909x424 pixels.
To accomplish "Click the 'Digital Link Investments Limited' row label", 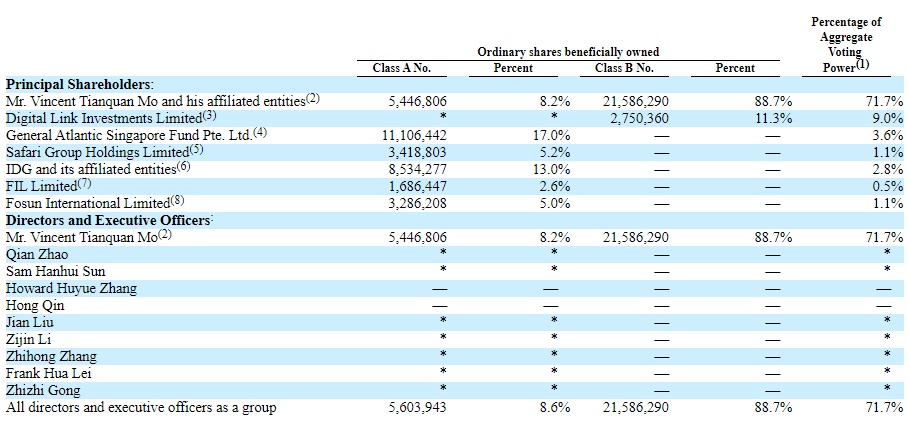I will 104,118.
